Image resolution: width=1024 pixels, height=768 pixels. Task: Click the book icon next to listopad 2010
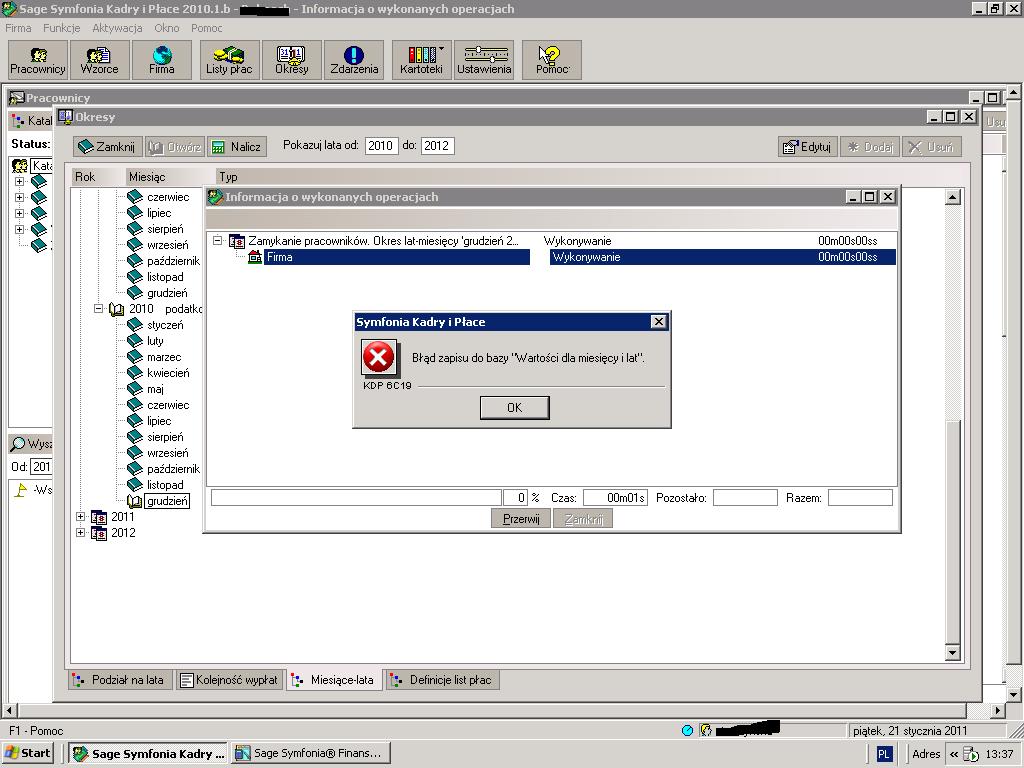[x=135, y=485]
